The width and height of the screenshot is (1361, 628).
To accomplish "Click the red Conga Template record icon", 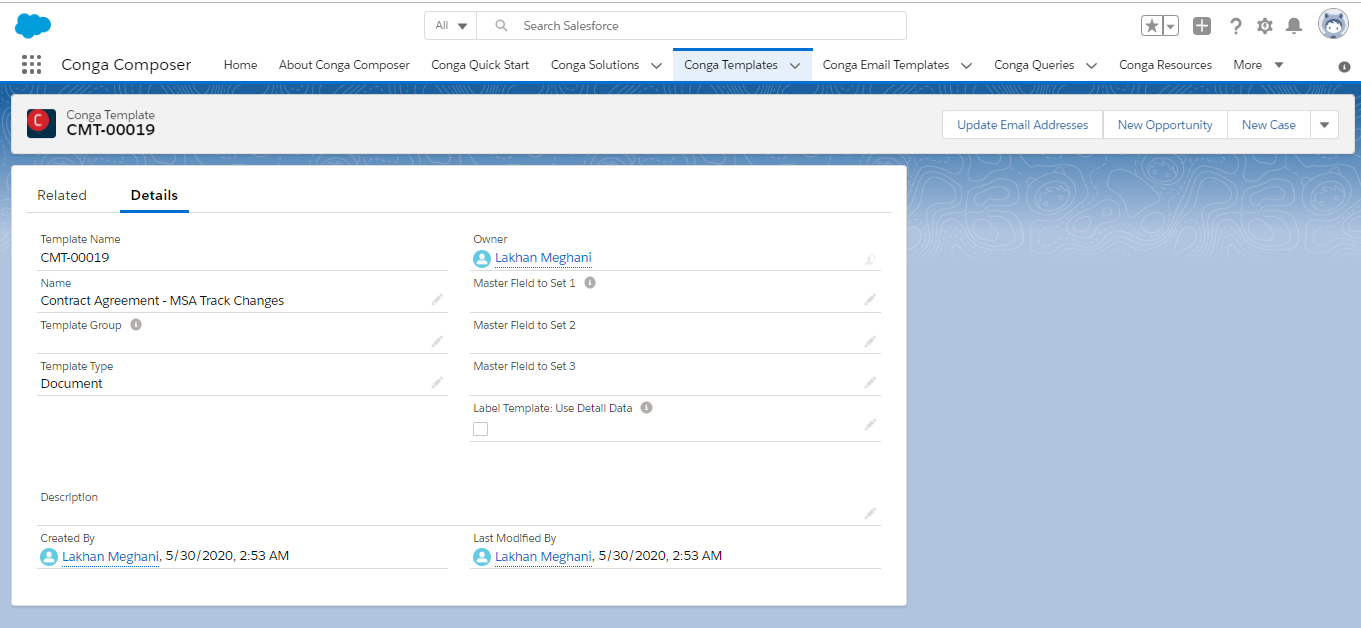I will (x=41, y=124).
